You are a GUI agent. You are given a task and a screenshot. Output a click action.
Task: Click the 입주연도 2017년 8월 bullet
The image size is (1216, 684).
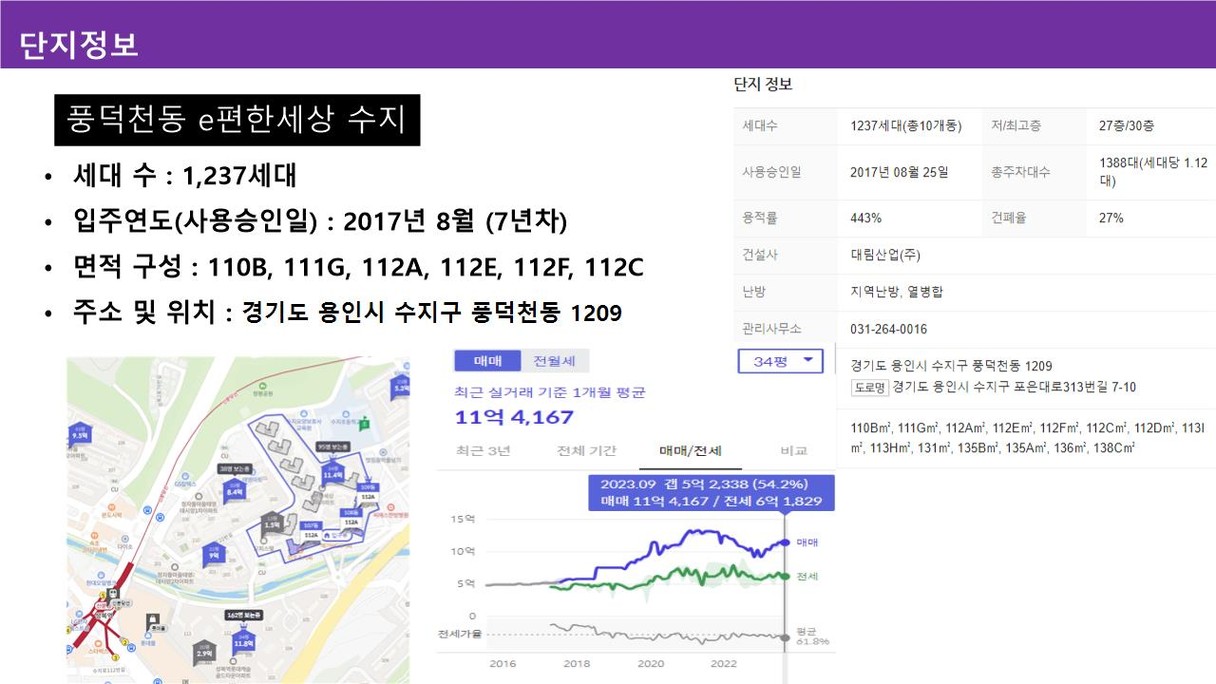pyautogui.click(x=320, y=221)
